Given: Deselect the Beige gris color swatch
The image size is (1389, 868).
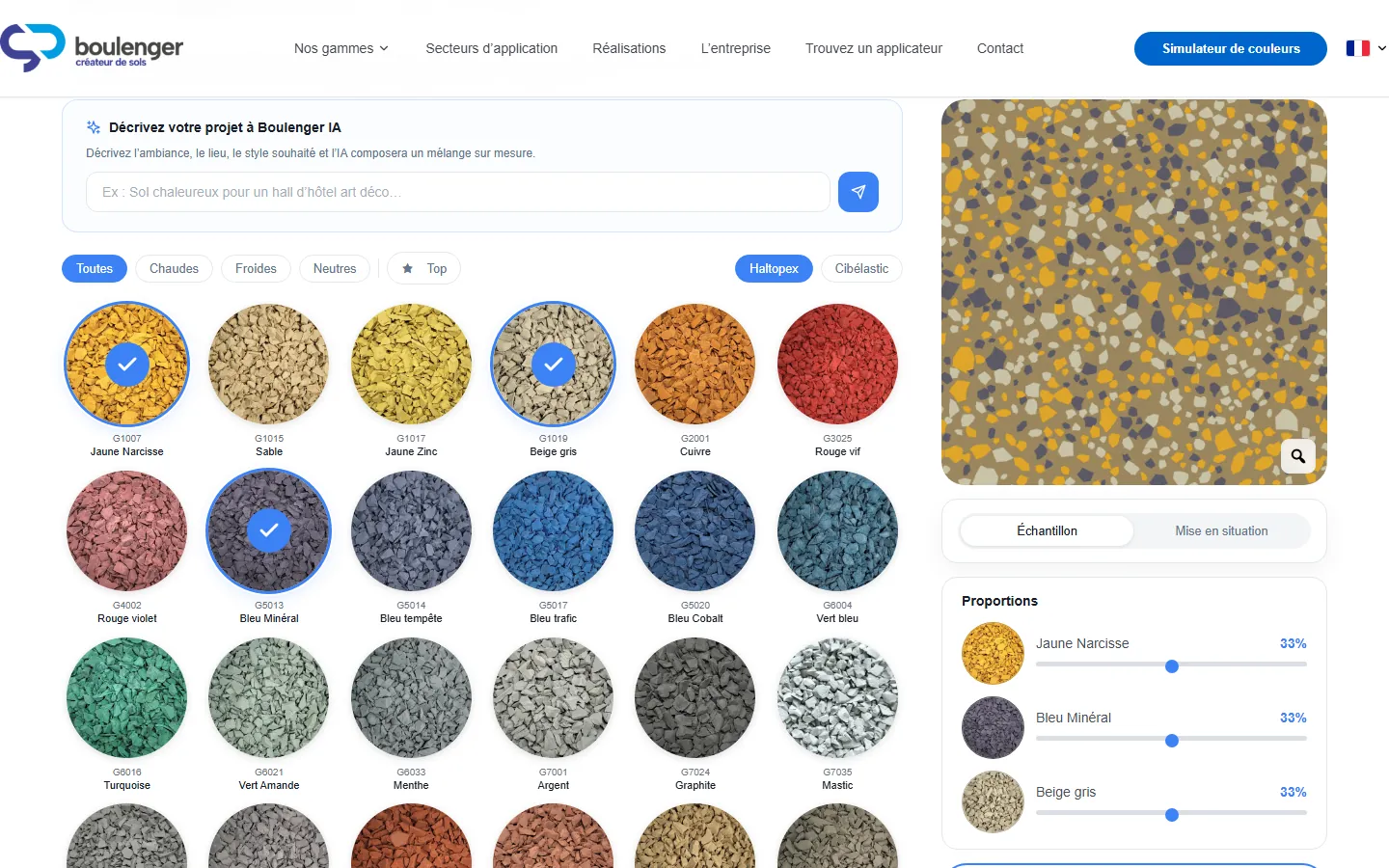Looking at the screenshot, I should click(x=554, y=365).
